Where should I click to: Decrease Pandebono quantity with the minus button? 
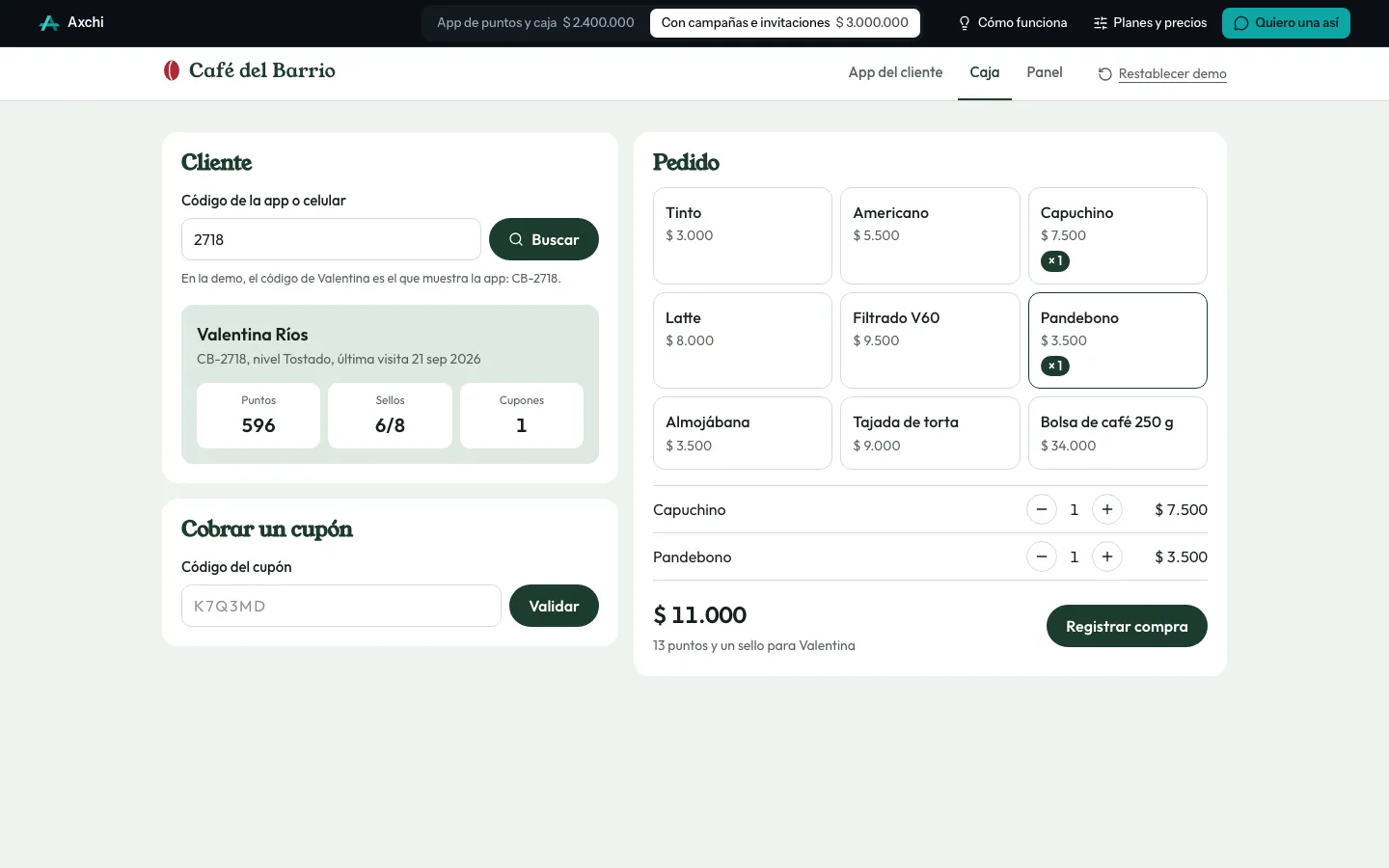1042,556
